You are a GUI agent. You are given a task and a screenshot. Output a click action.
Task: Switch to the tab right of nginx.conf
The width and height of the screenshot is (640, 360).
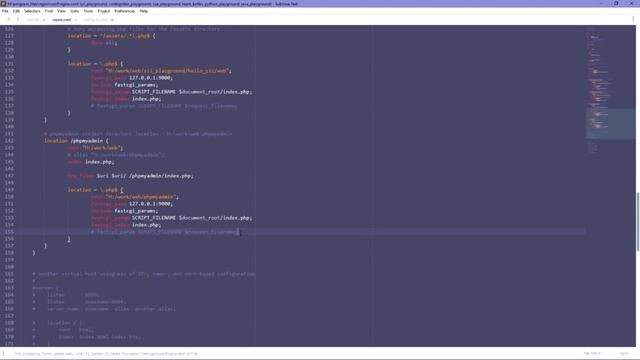(96, 20)
